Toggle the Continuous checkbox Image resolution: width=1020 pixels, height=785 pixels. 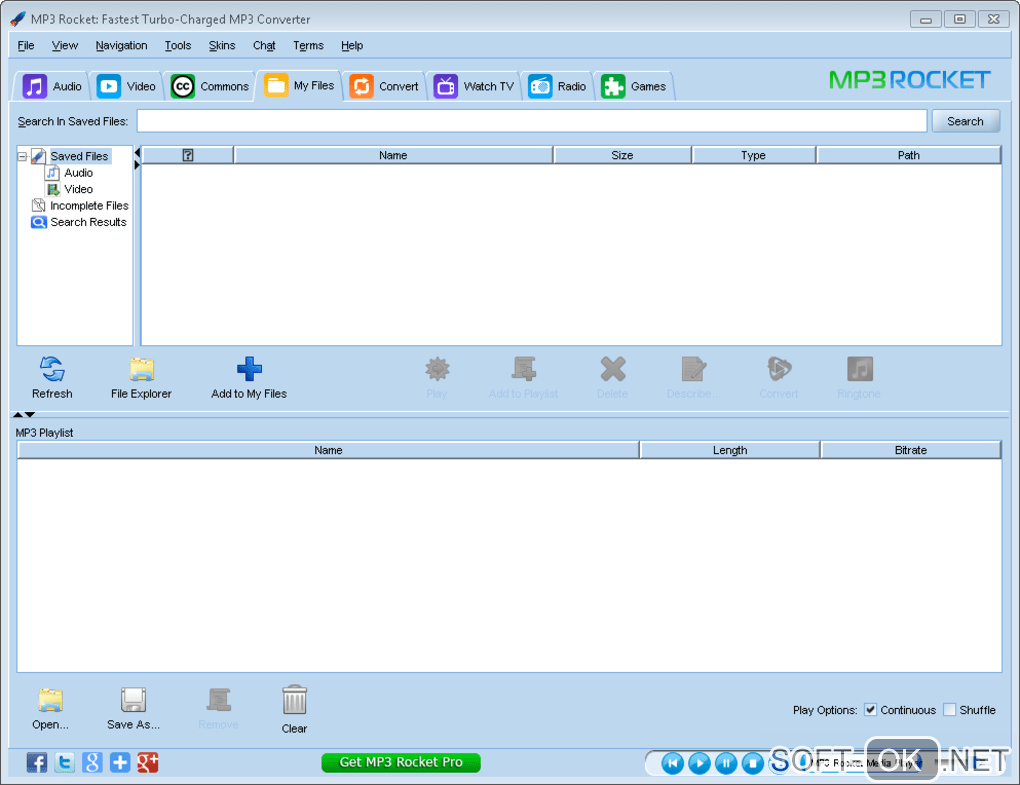coord(870,710)
